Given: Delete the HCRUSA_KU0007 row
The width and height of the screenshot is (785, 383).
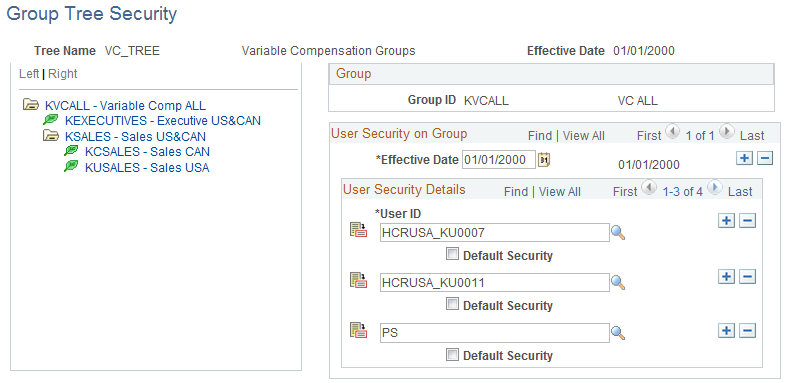Looking at the screenshot, I should [747, 221].
